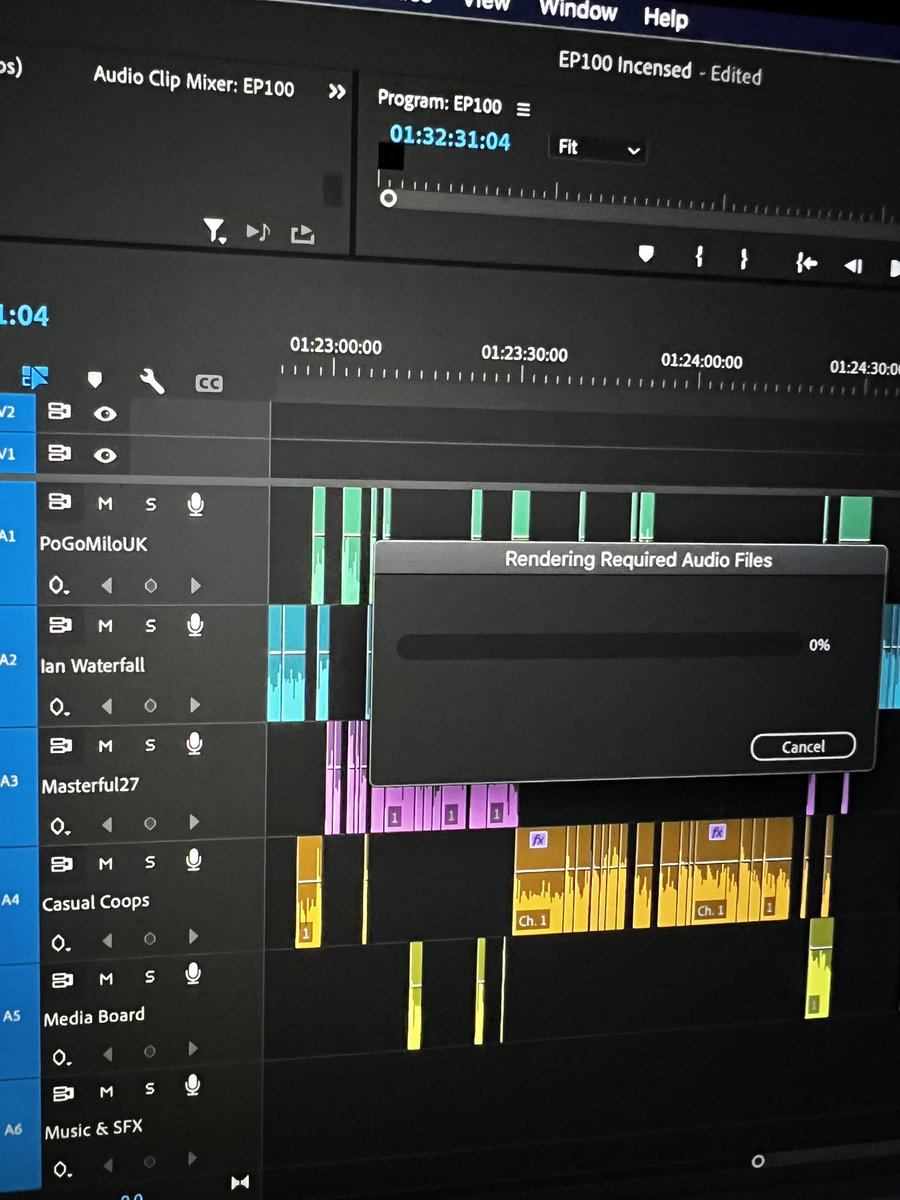
Task: Solo the PoGoMiloUK track
Action: (x=151, y=504)
